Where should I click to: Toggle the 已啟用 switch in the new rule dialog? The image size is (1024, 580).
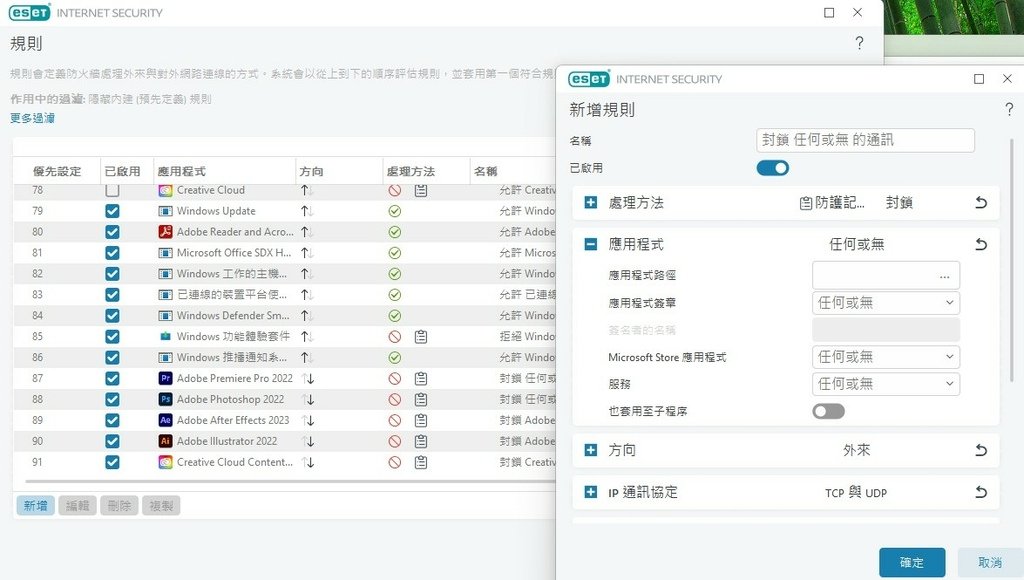click(773, 168)
